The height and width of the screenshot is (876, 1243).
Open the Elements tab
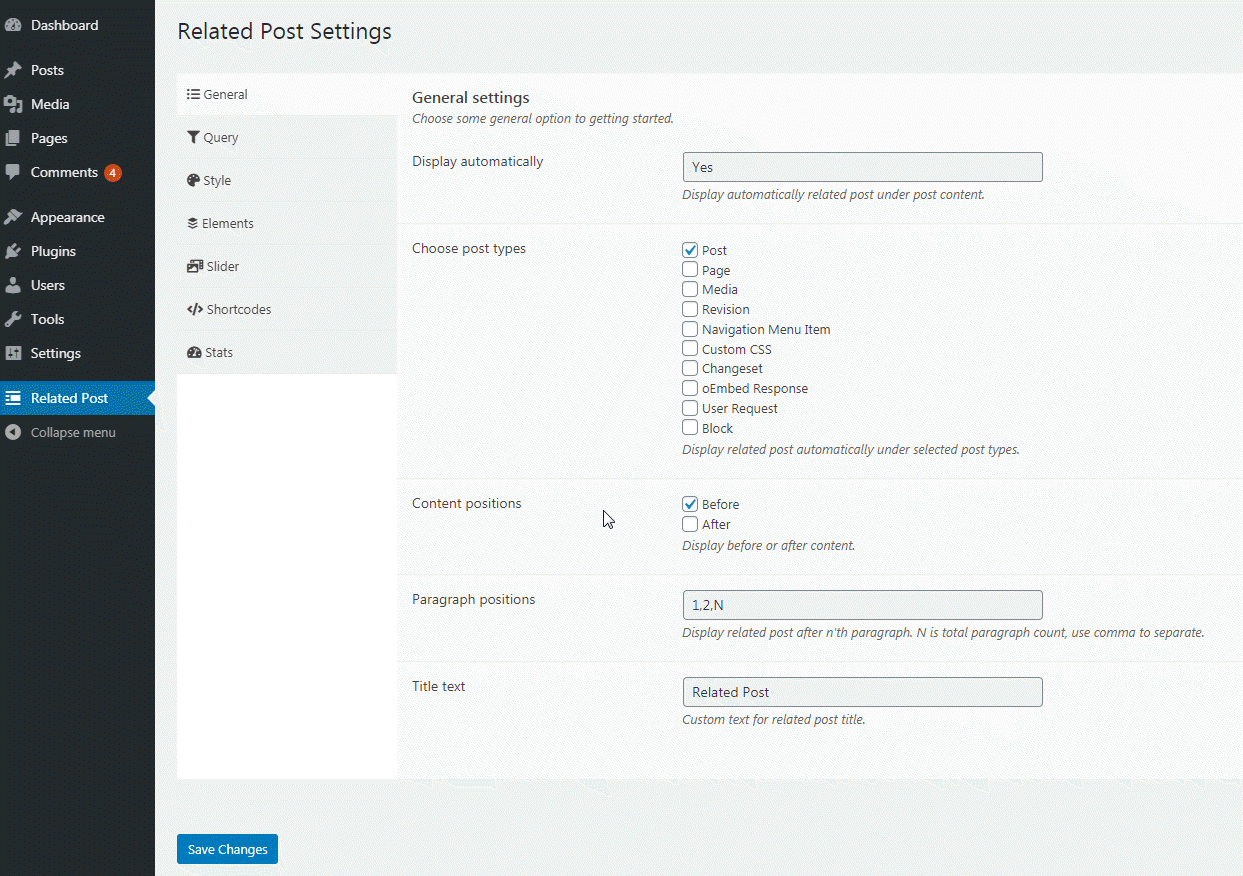point(287,223)
